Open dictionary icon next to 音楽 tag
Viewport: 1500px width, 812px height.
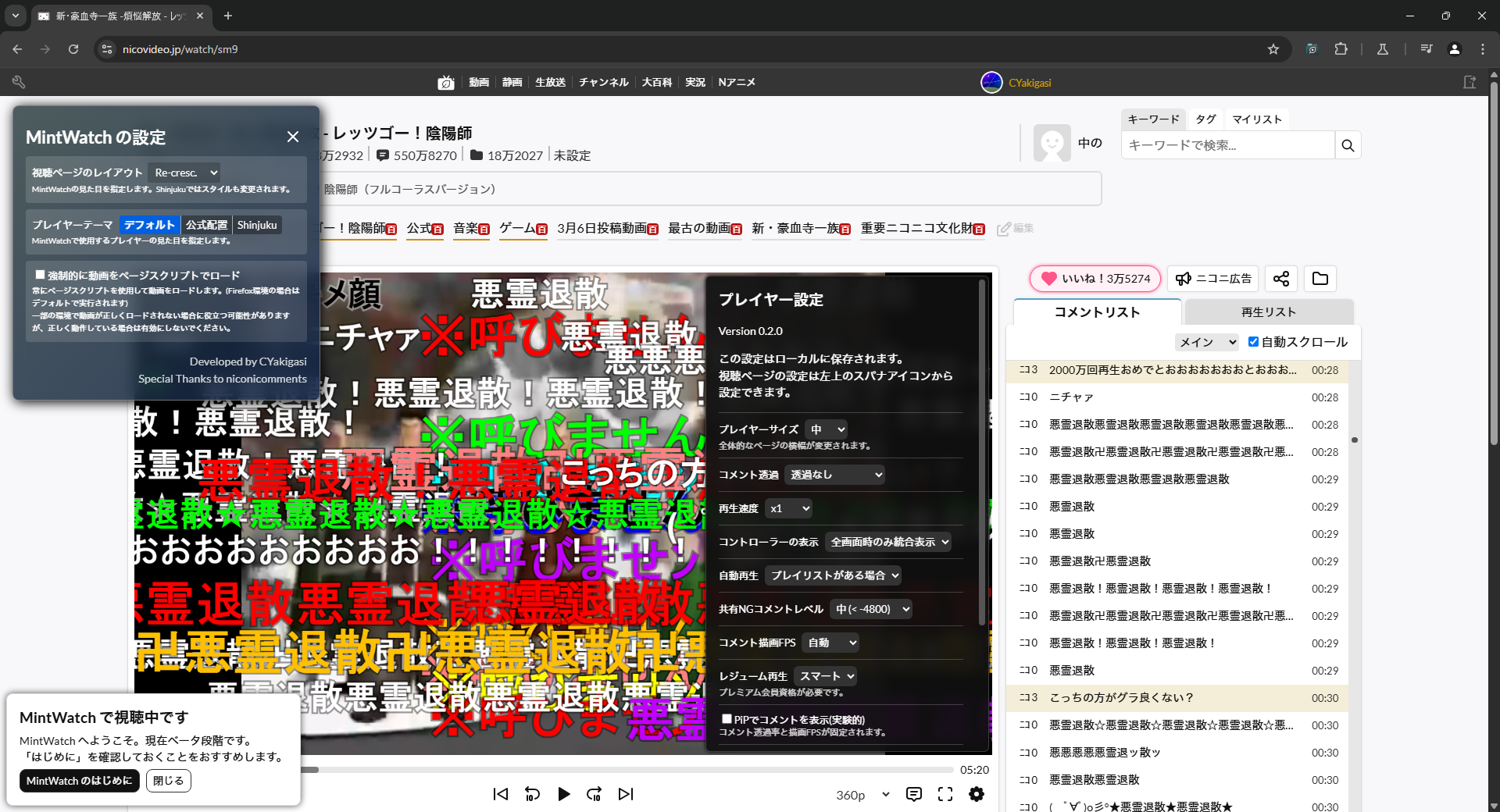pyautogui.click(x=484, y=230)
